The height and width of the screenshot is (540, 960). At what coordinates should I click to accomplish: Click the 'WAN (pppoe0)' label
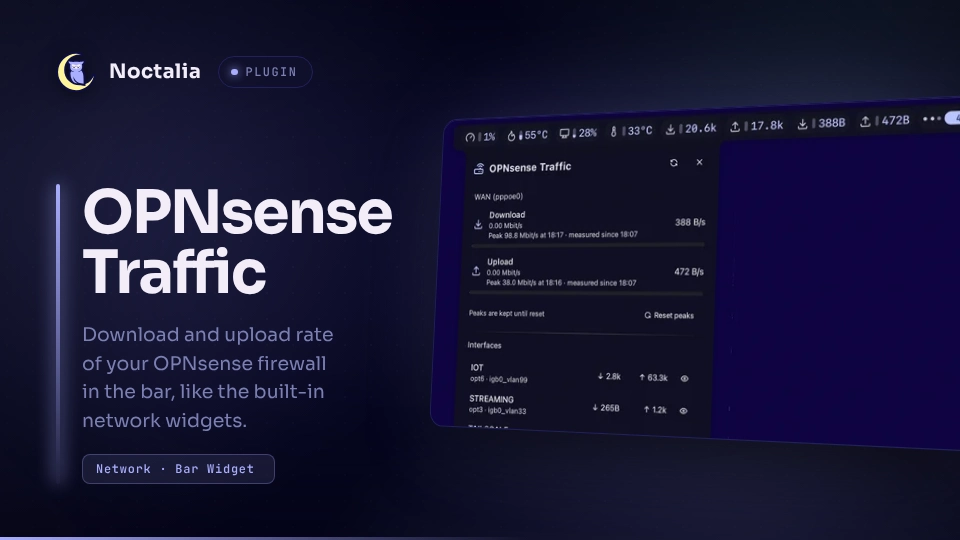click(x=498, y=197)
